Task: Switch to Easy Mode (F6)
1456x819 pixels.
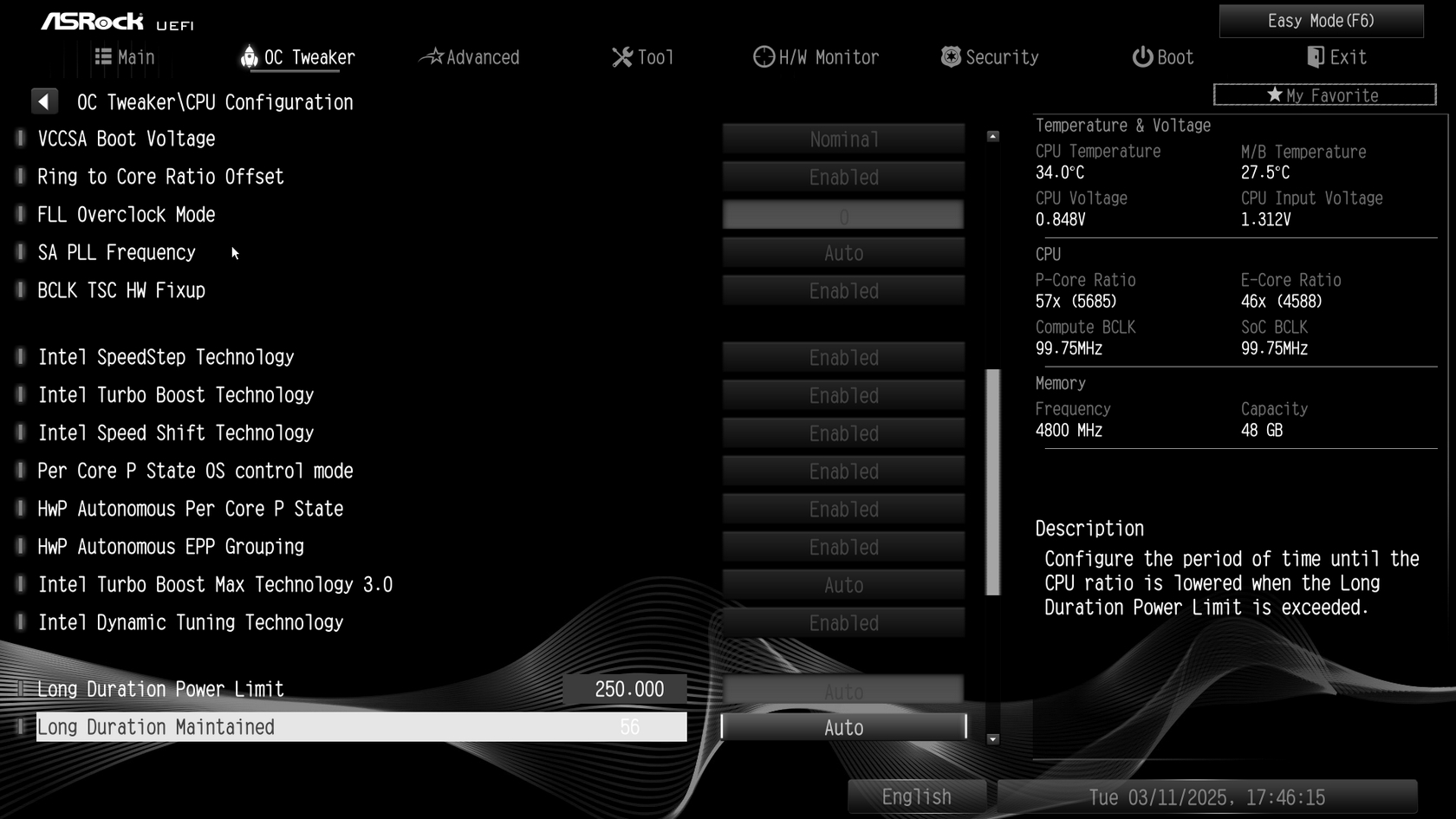Action: point(1321,21)
